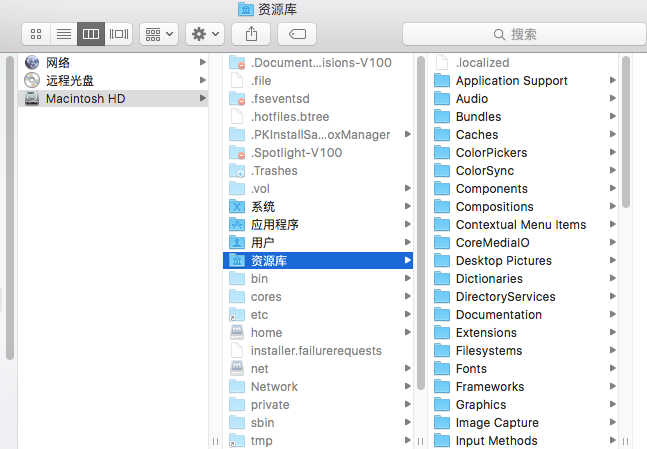
Task: Click the 资源库 library folder icon
Action: click(x=237, y=260)
